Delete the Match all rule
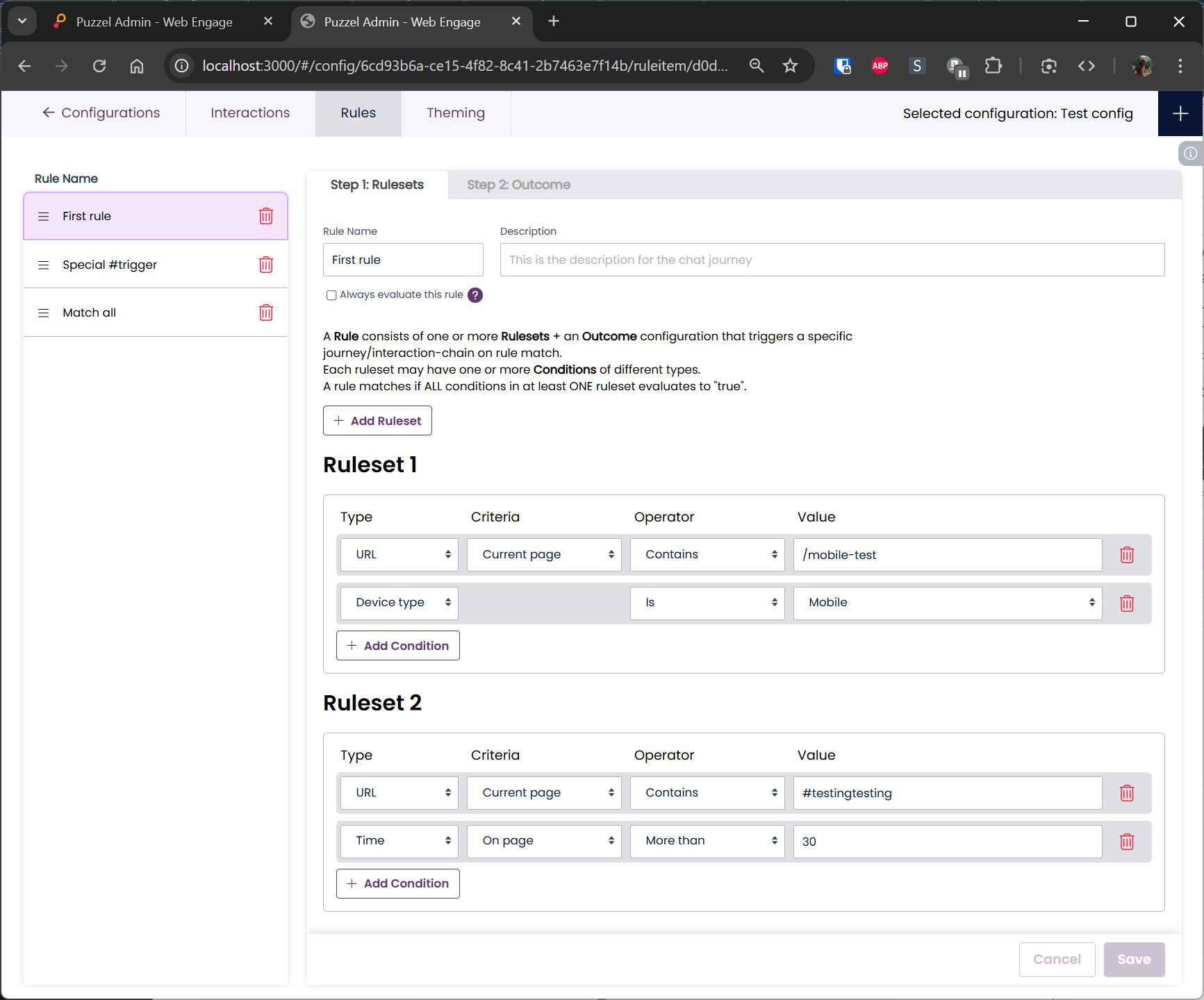 point(265,312)
